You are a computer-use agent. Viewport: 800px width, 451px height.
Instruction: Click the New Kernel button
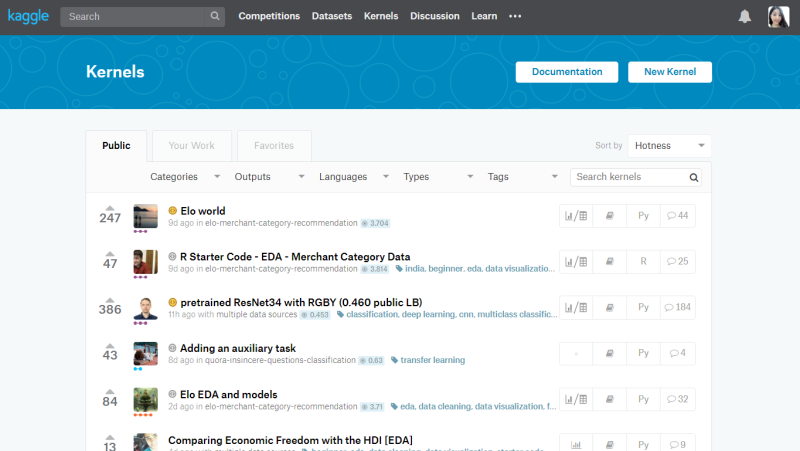click(670, 72)
